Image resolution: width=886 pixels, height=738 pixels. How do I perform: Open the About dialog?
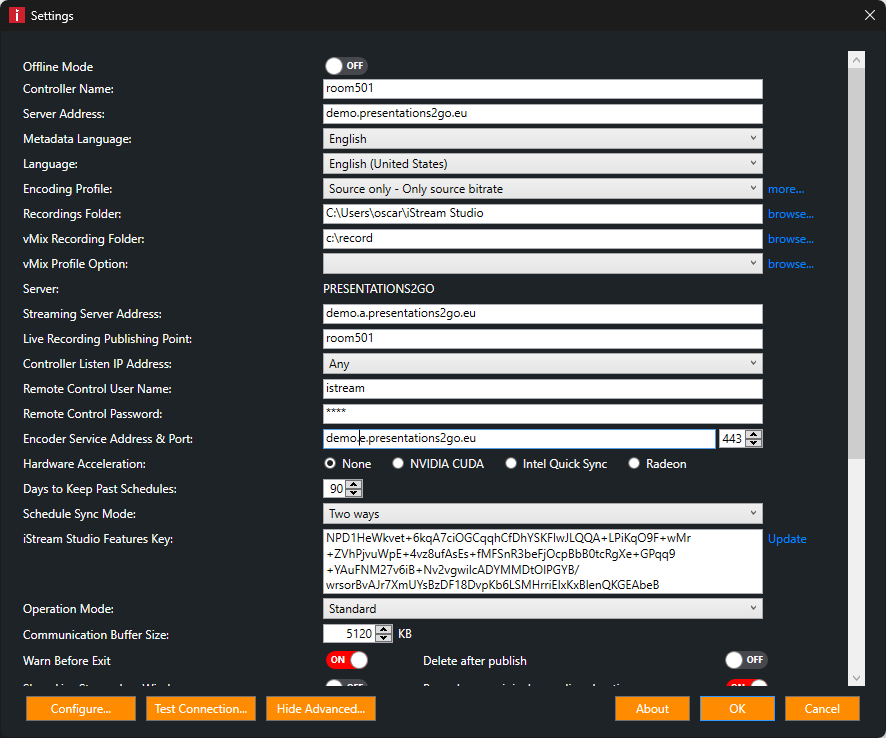tap(652, 709)
